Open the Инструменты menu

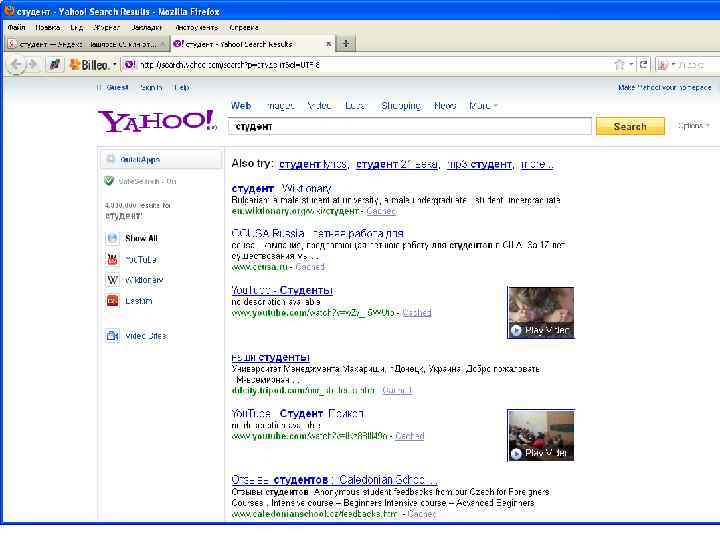click(196, 28)
